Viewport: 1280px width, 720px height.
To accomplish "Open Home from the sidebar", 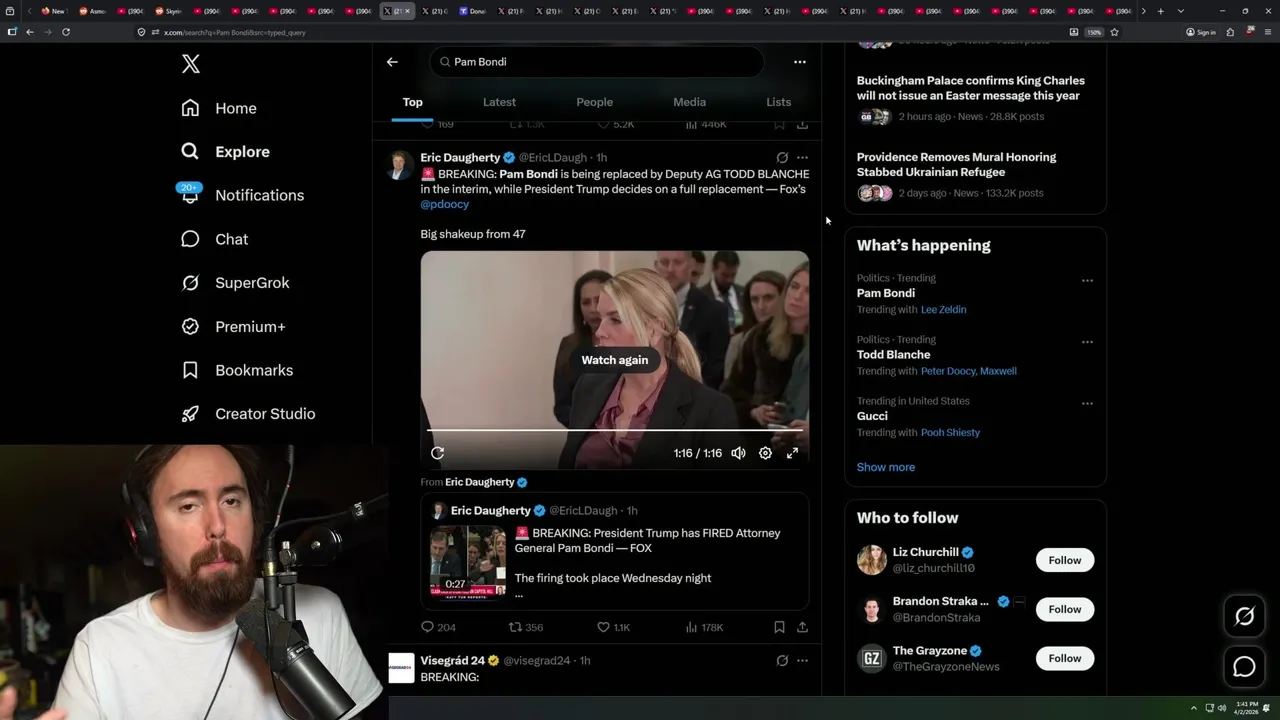I will 219,108.
